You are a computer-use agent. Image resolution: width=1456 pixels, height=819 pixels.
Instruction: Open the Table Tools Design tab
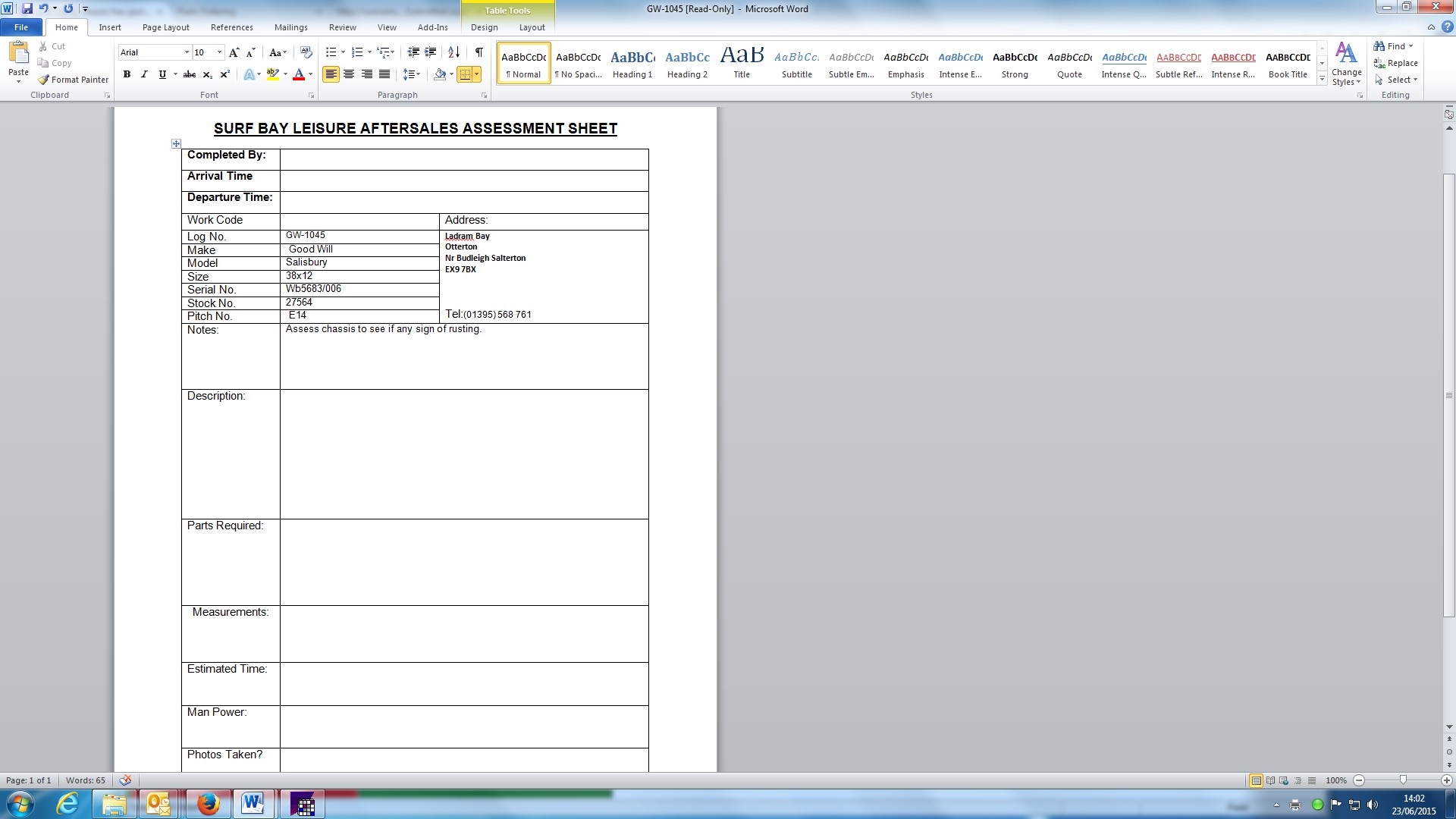[x=484, y=27]
